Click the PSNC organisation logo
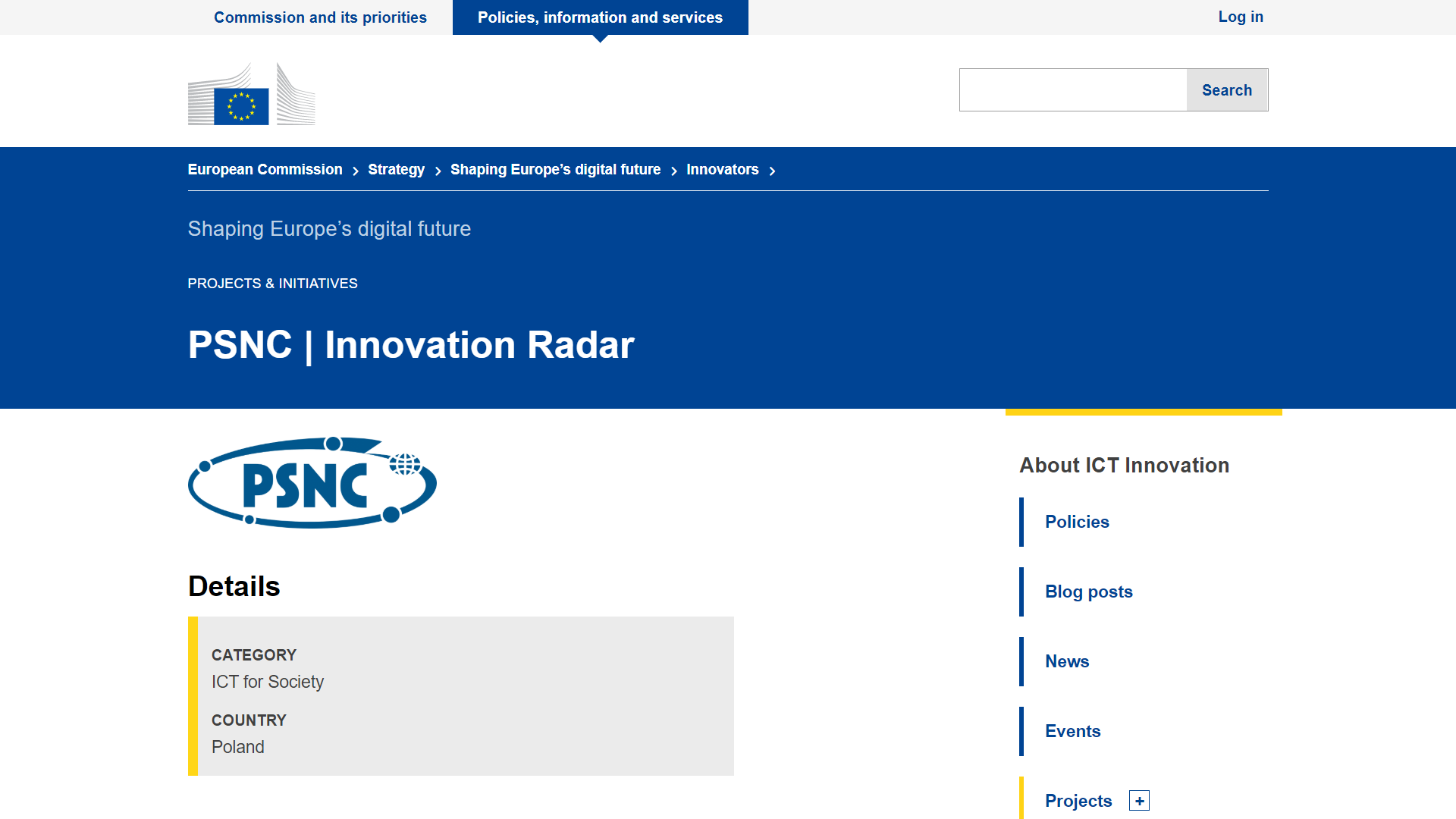The height and width of the screenshot is (819, 1456). 312,482
